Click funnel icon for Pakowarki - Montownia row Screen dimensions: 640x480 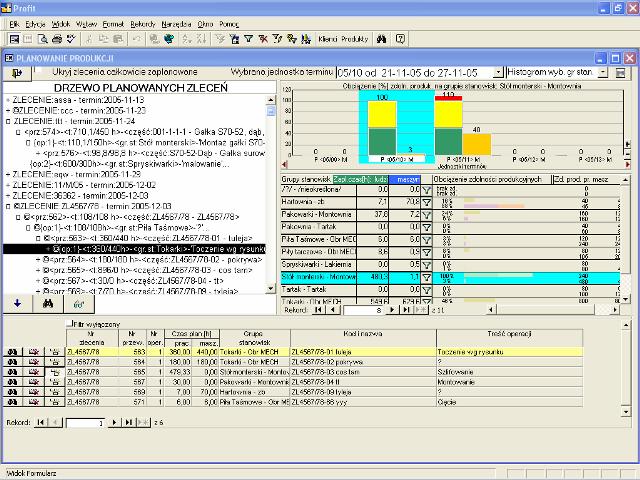(x=427, y=215)
